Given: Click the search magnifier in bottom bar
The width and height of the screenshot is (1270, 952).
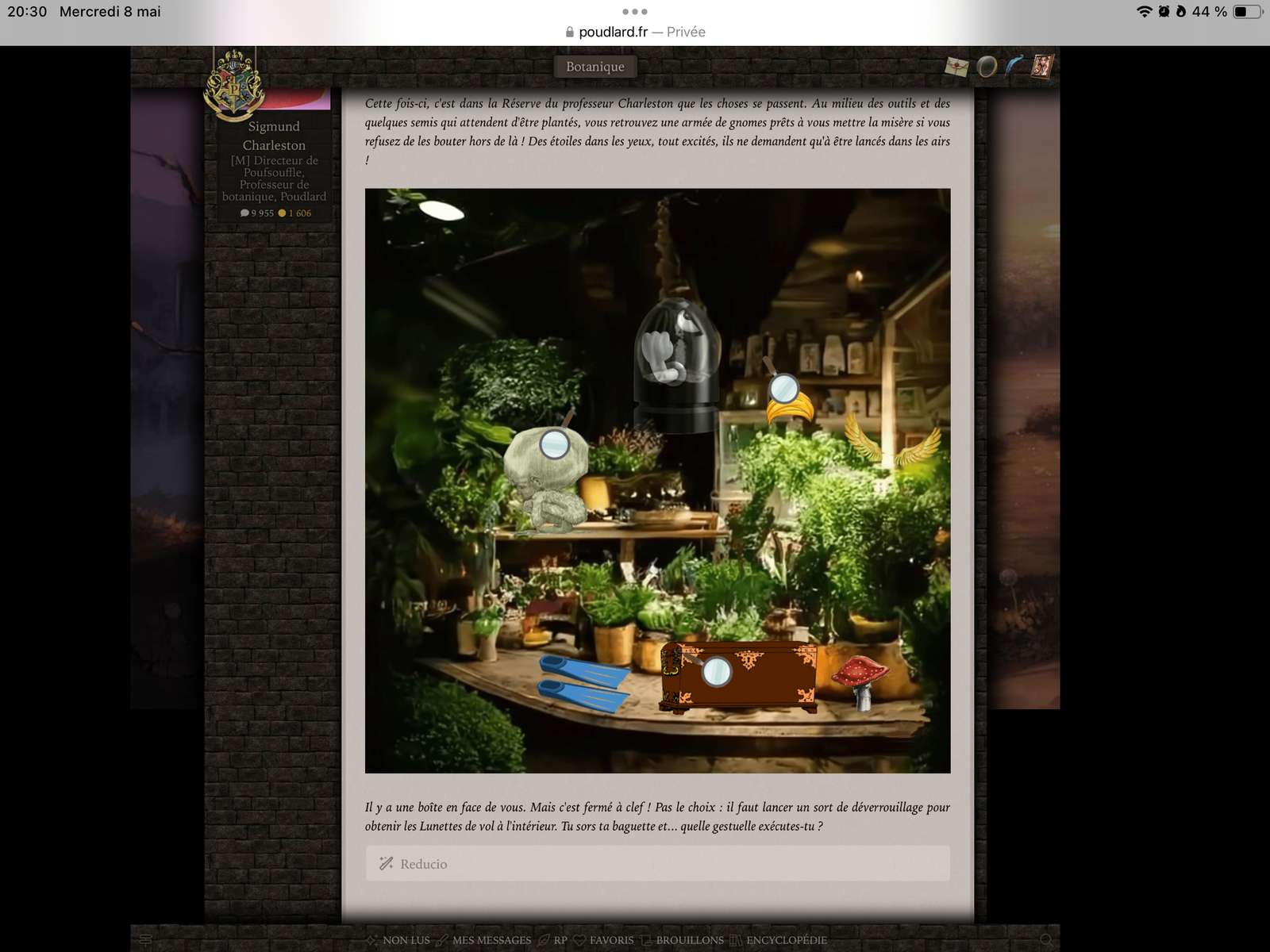Looking at the screenshot, I should [x=1046, y=940].
